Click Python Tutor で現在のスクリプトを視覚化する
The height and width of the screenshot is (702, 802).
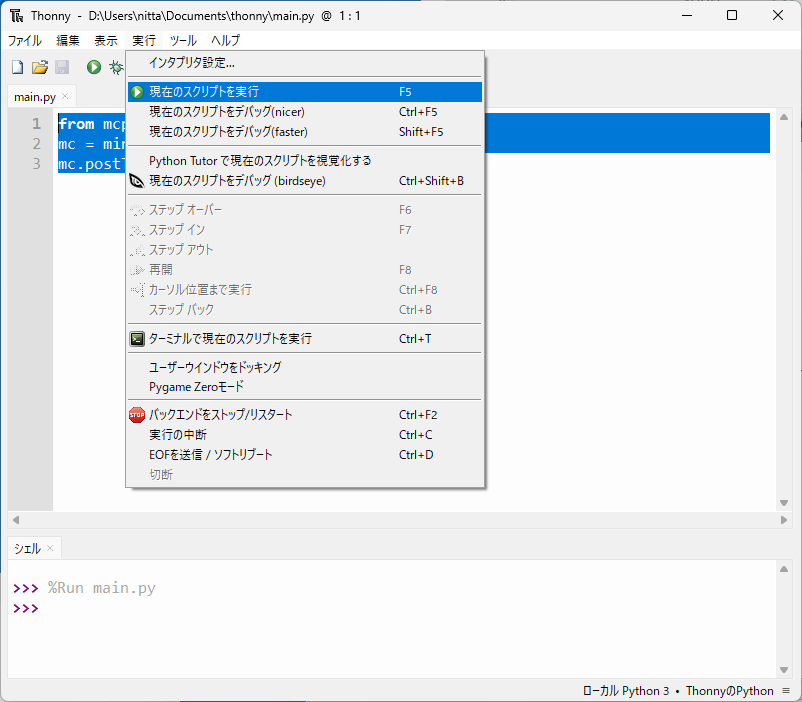tap(260, 161)
